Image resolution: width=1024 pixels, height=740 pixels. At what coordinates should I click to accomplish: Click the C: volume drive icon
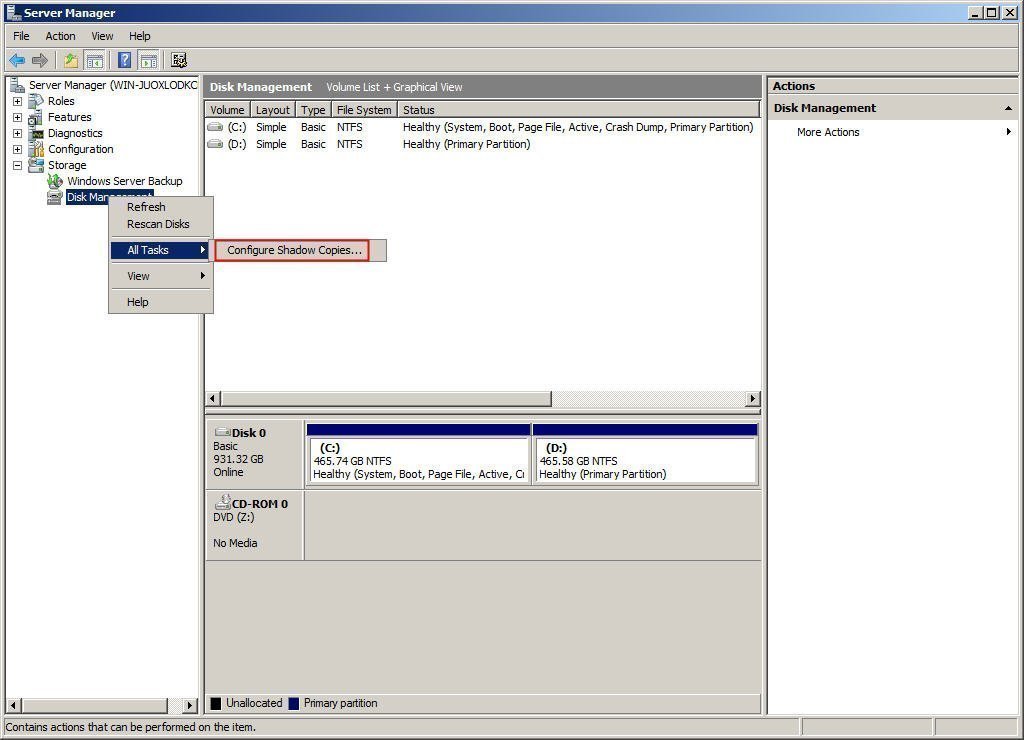215,127
